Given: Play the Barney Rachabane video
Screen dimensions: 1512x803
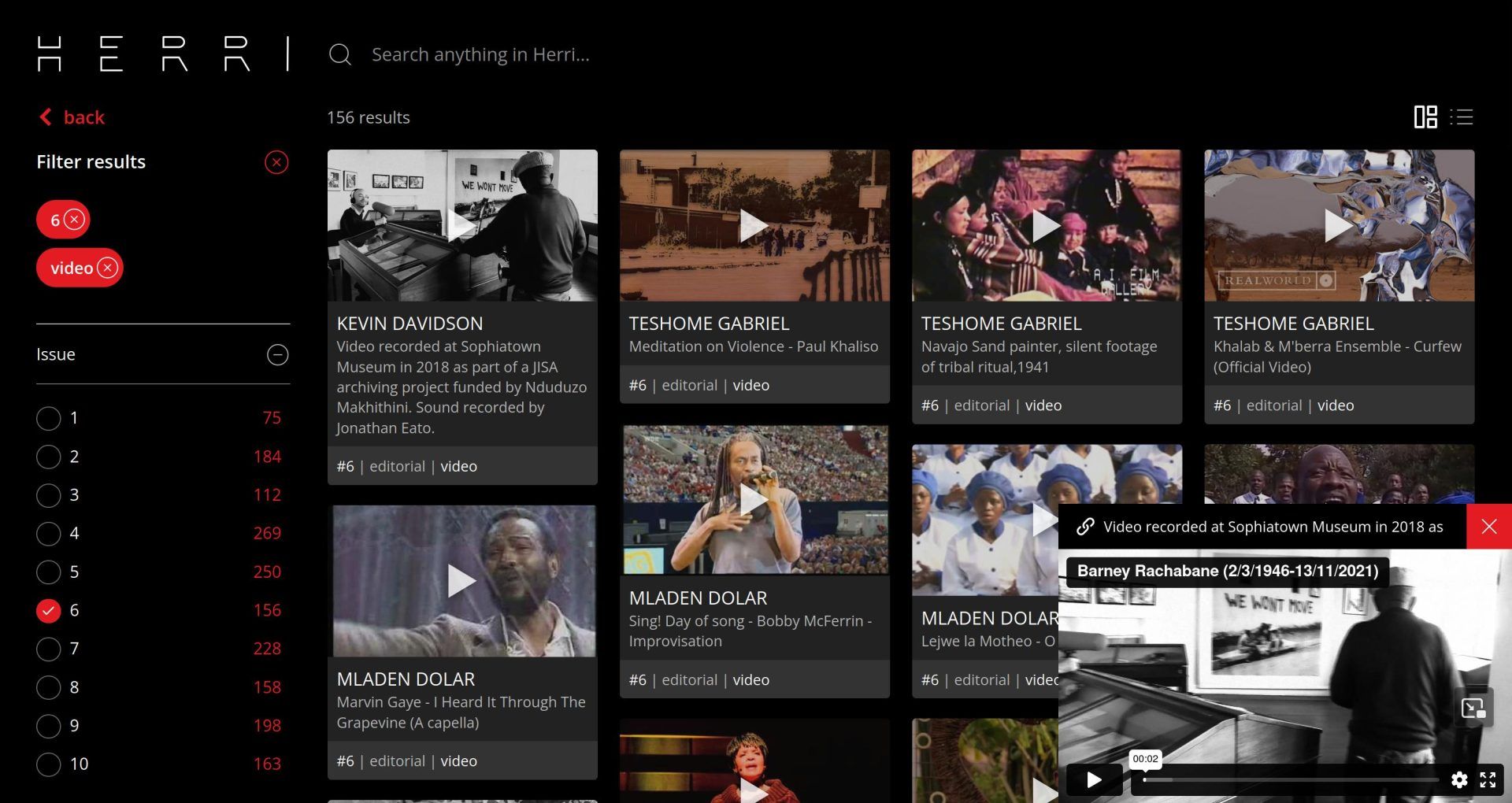Looking at the screenshot, I should click(x=1094, y=779).
